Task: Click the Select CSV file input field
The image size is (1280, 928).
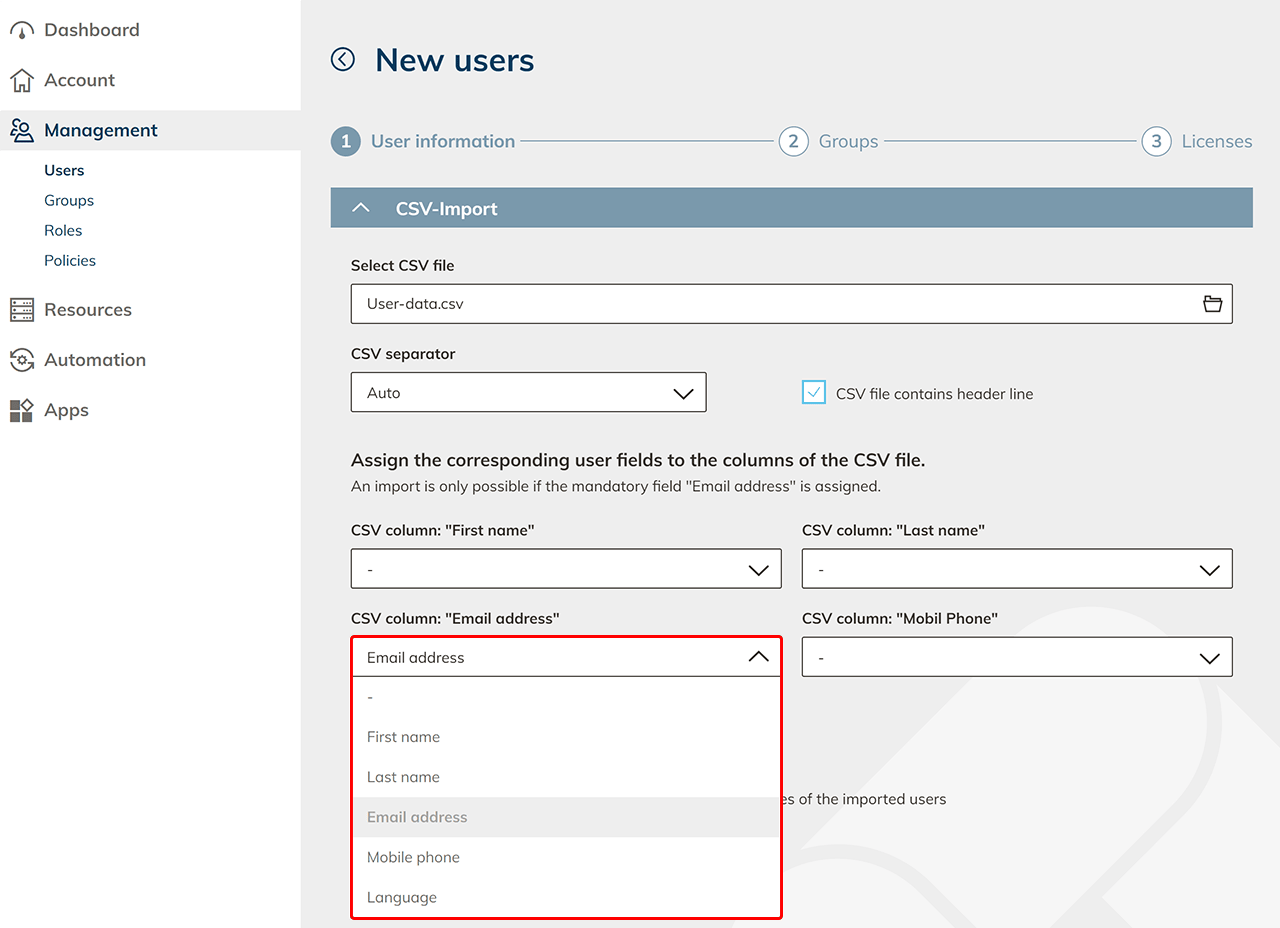Action: 770,304
